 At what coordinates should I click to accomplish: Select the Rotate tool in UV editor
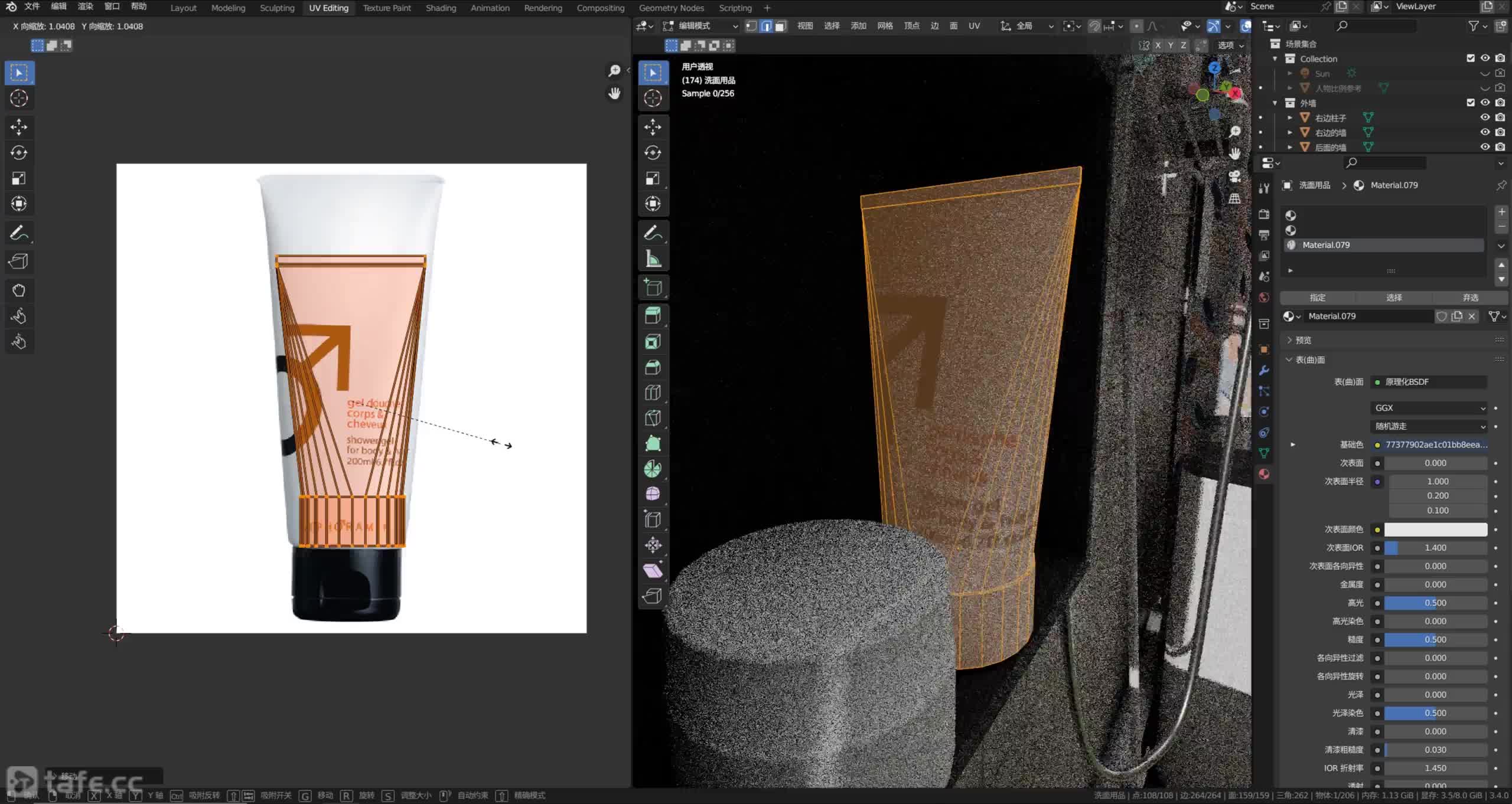click(x=19, y=152)
